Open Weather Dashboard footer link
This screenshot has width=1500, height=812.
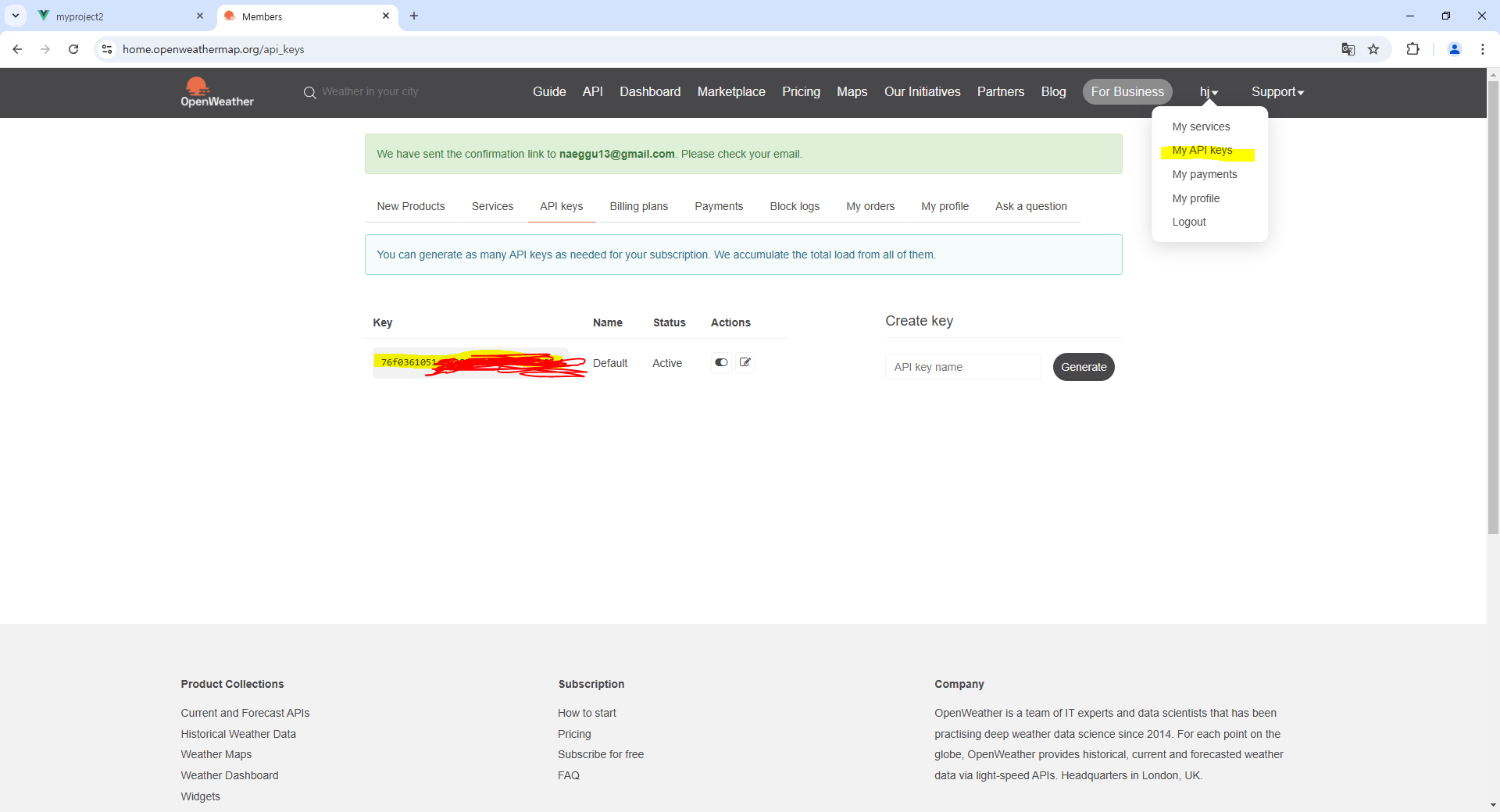[230, 775]
